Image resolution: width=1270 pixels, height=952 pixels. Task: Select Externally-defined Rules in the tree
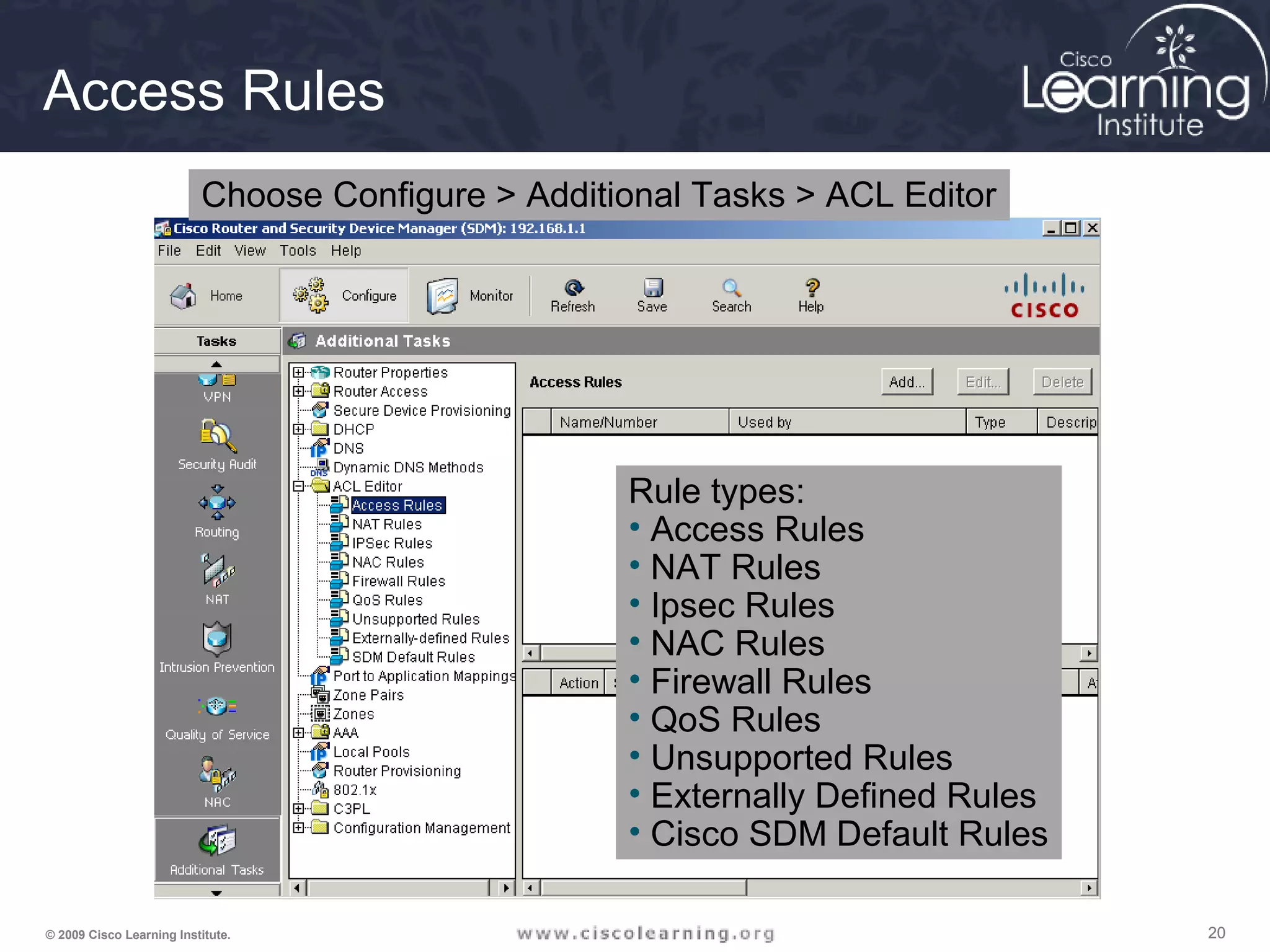(431, 638)
